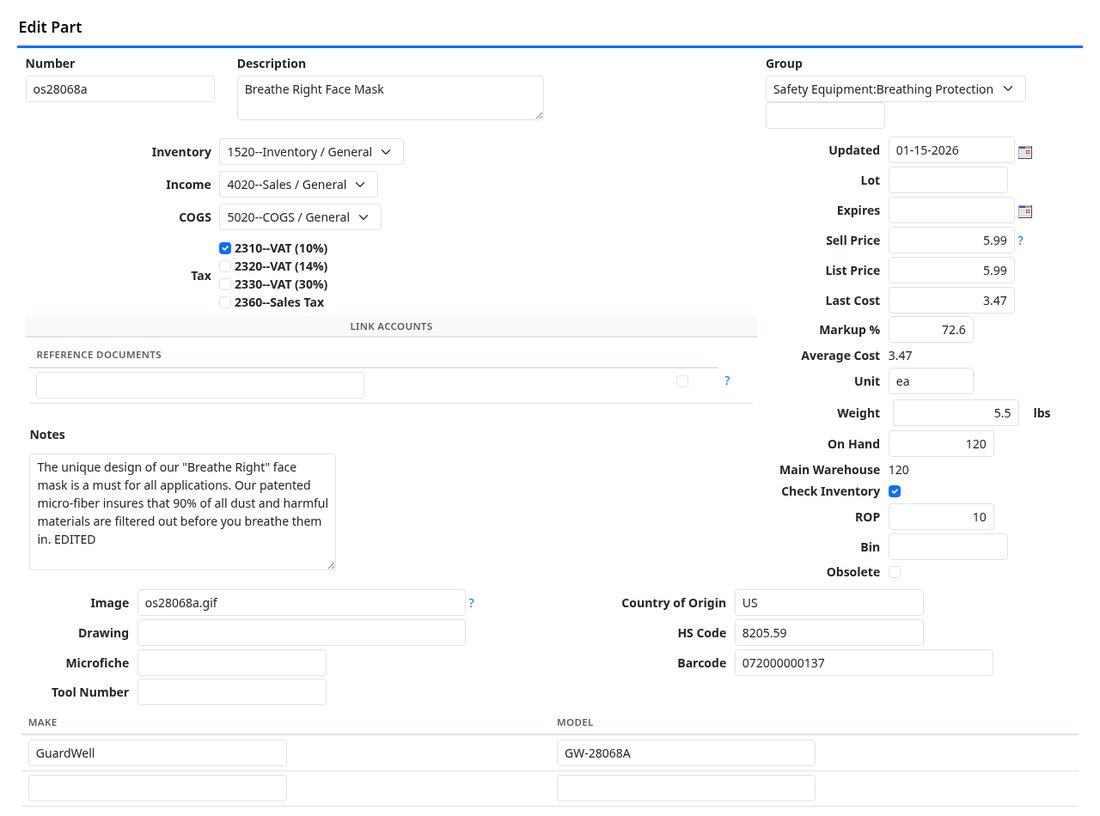The height and width of the screenshot is (816, 1100).
Task: Edit the Notes text area
Action: click(x=182, y=511)
